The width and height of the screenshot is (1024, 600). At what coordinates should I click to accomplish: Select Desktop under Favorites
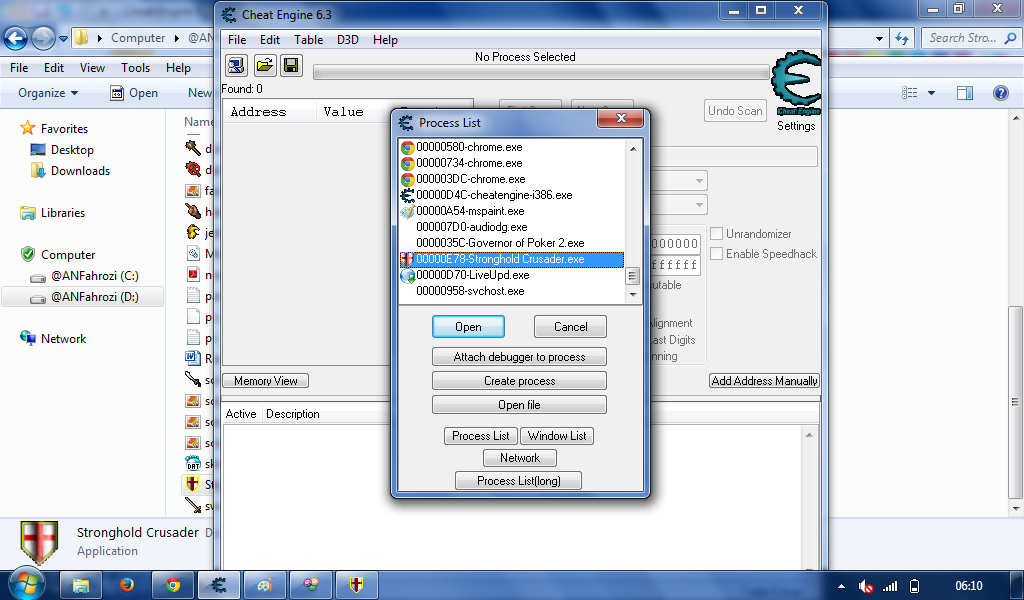(72, 150)
